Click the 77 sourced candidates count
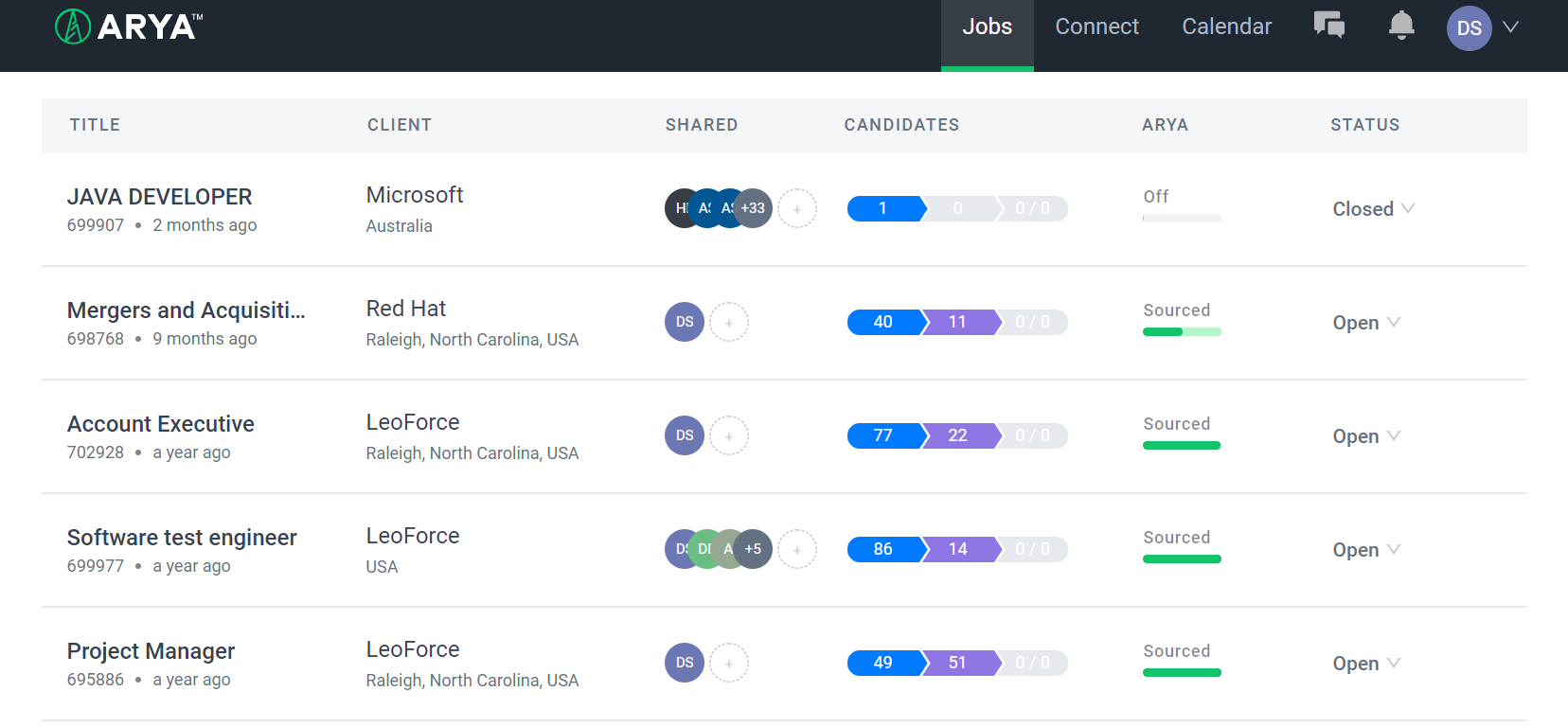 coord(883,435)
